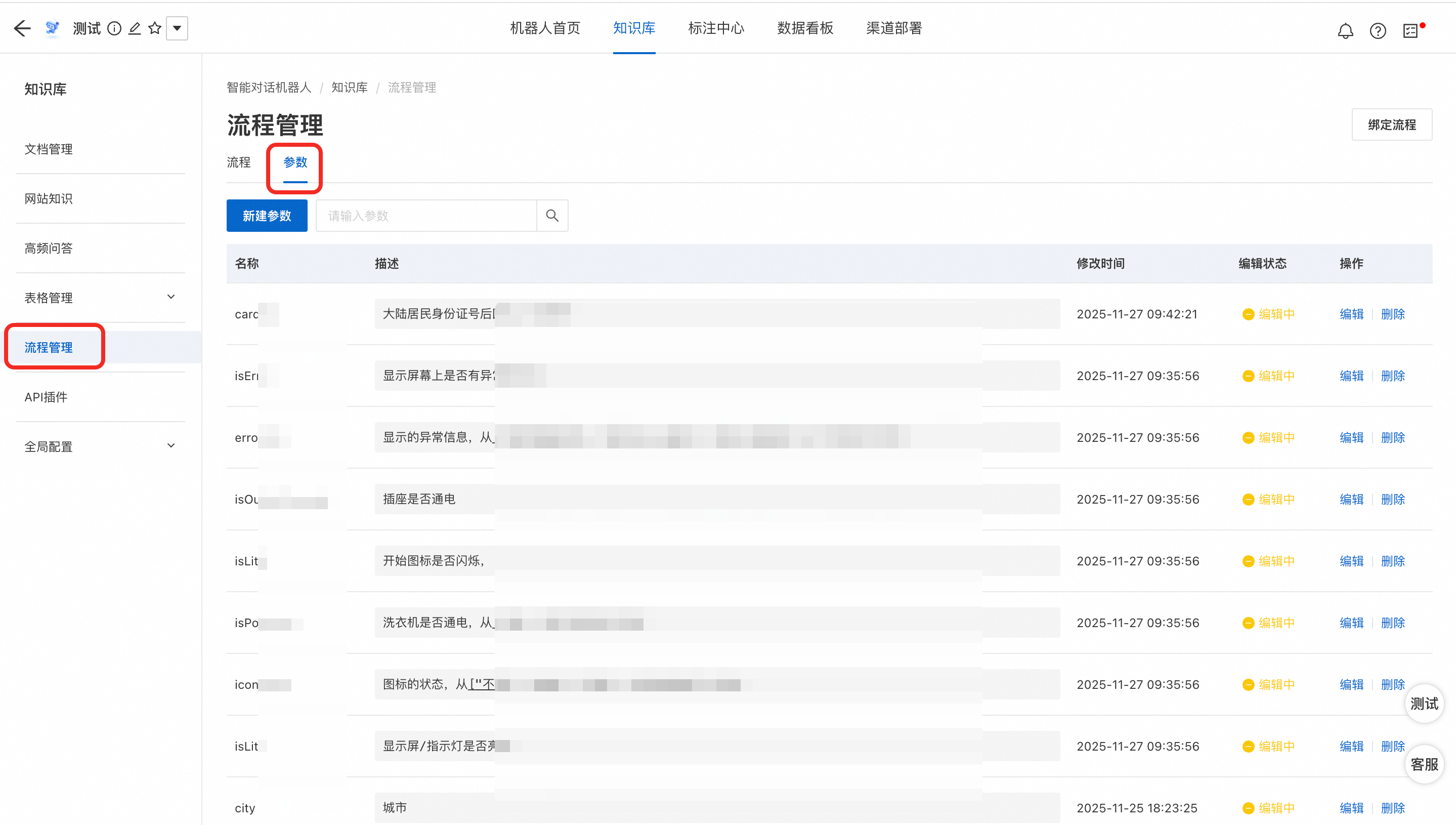Go to 数据看板 tab
Viewport: 1456px width, 825px height.
coord(805,28)
